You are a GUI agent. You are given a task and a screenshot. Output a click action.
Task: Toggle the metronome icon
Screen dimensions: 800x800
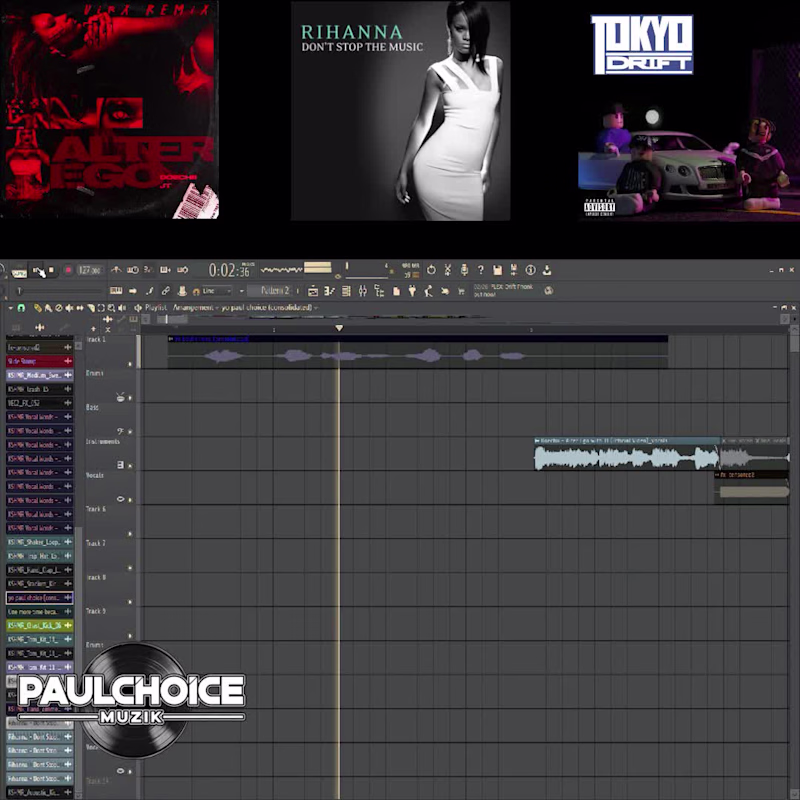pyautogui.click(x=116, y=270)
